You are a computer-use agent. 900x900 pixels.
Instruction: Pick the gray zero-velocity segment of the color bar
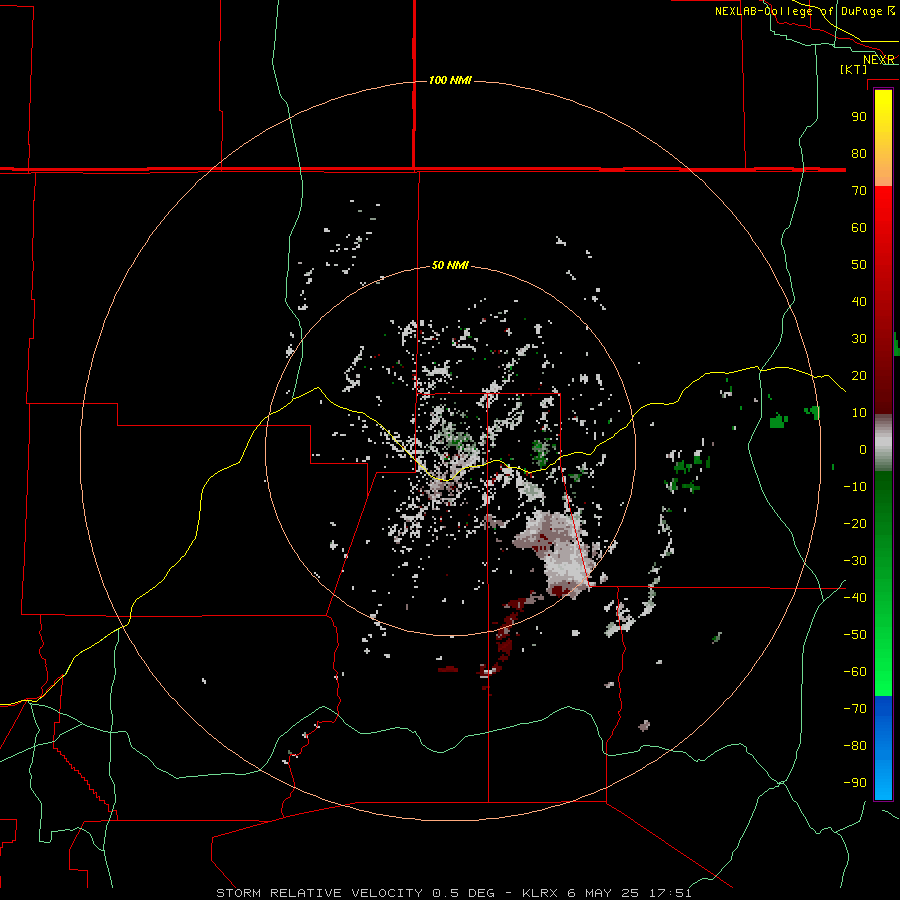pos(883,443)
